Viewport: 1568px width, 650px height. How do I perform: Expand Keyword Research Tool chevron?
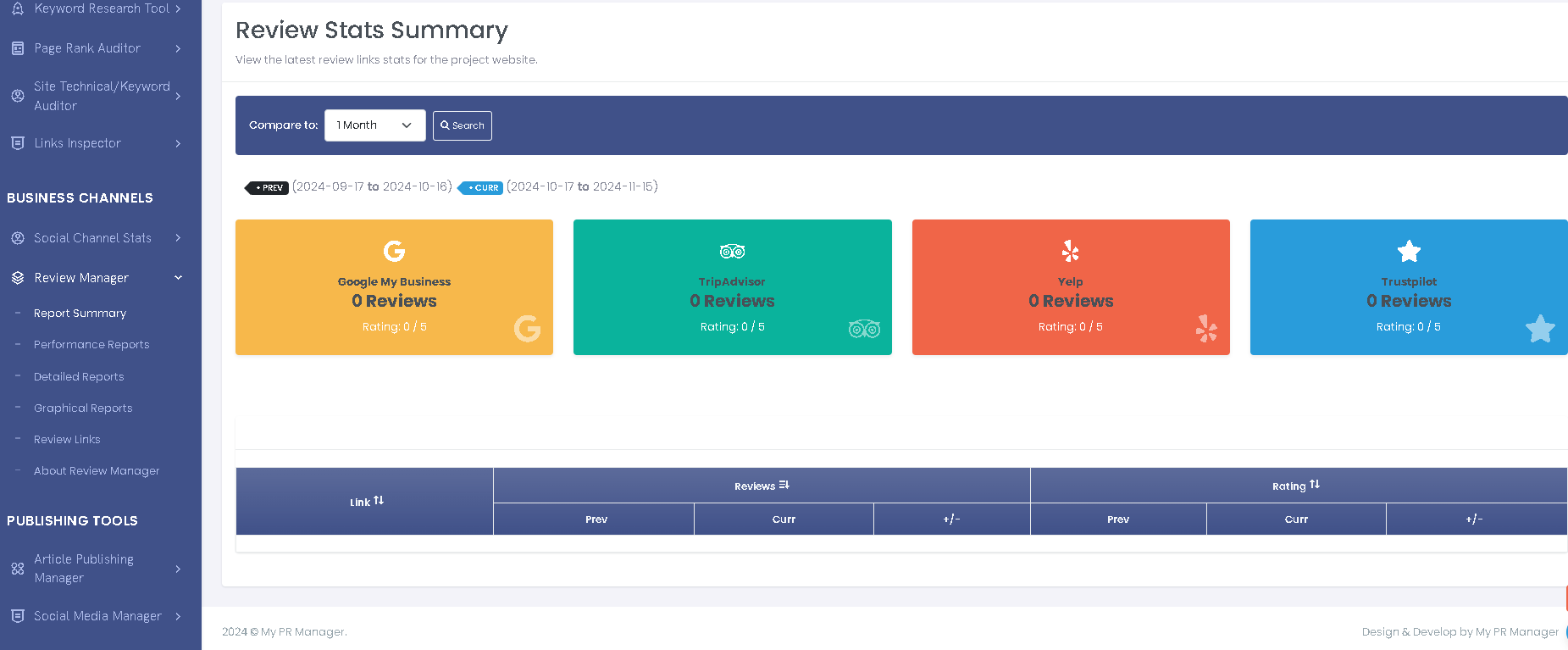(x=178, y=8)
